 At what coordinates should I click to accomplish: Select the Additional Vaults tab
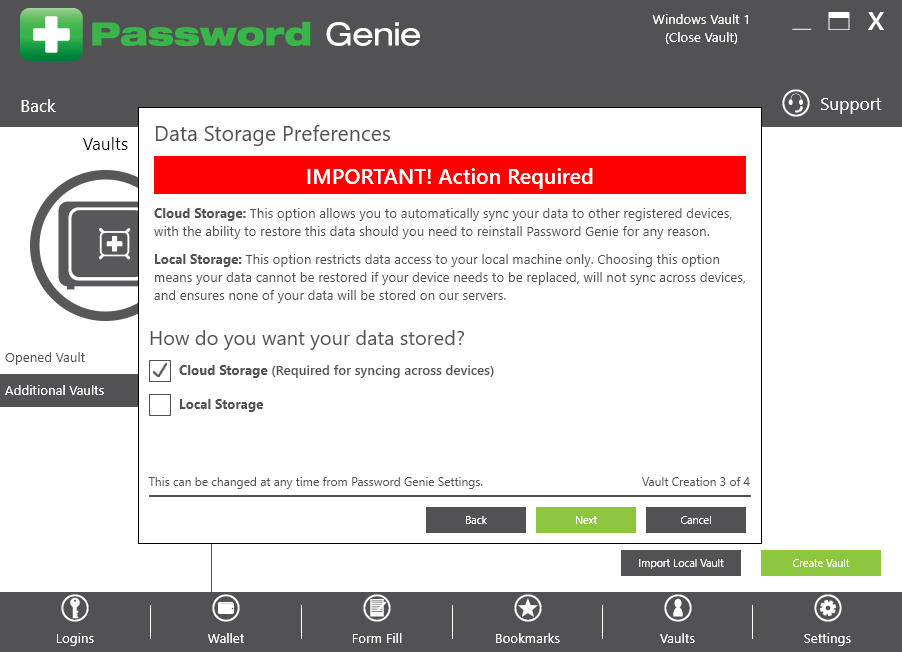(x=69, y=390)
